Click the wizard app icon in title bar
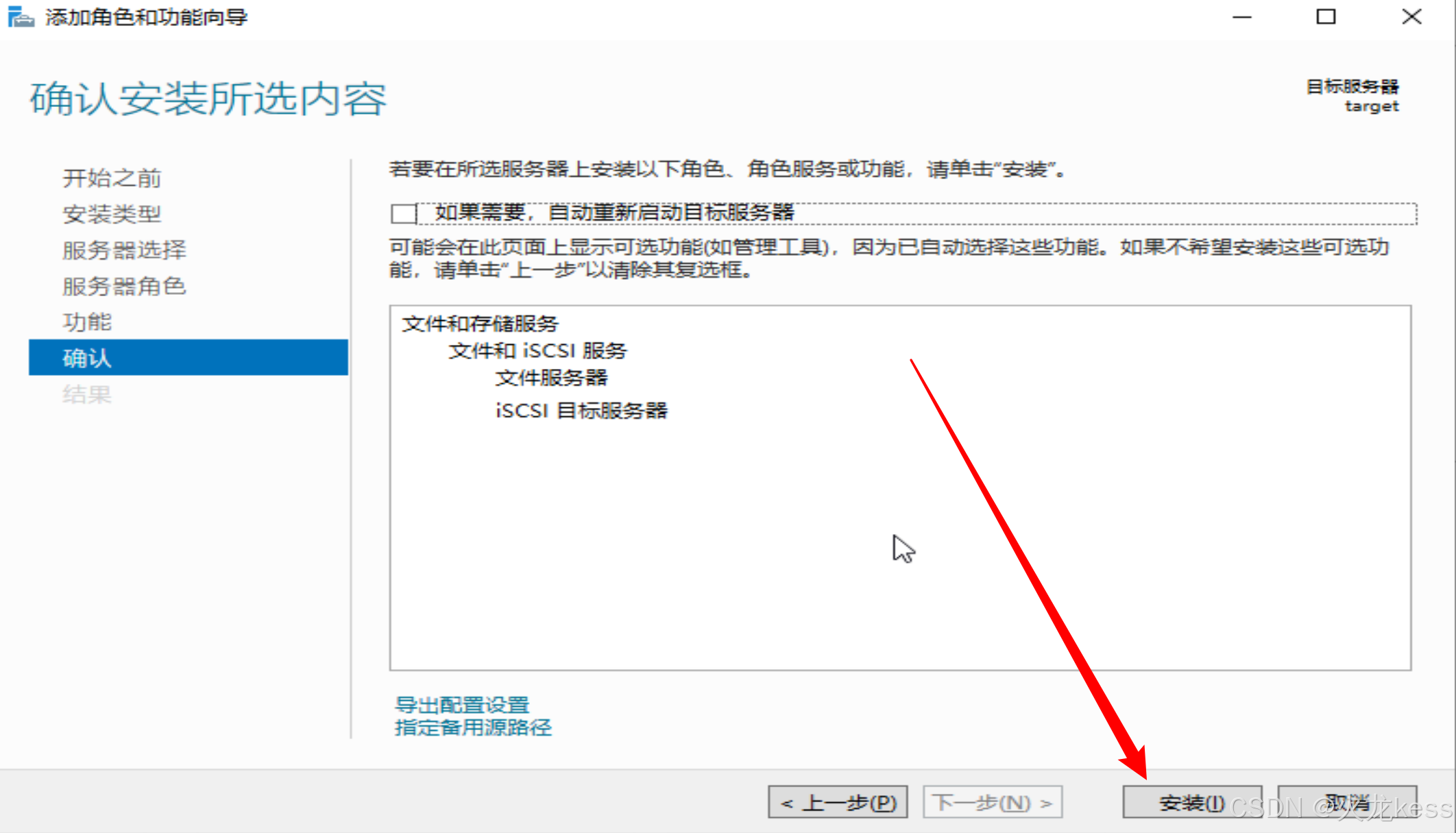The image size is (1456, 833). [20, 16]
